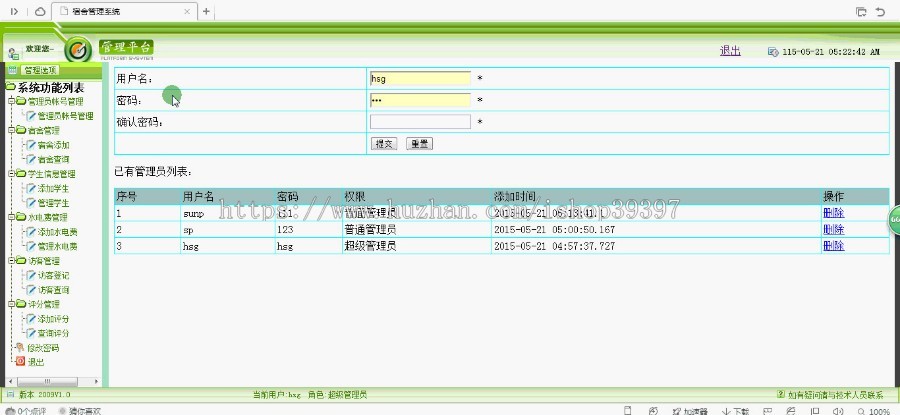
Task: Click the 已有管理员列表 heading text
Action: pos(154,172)
